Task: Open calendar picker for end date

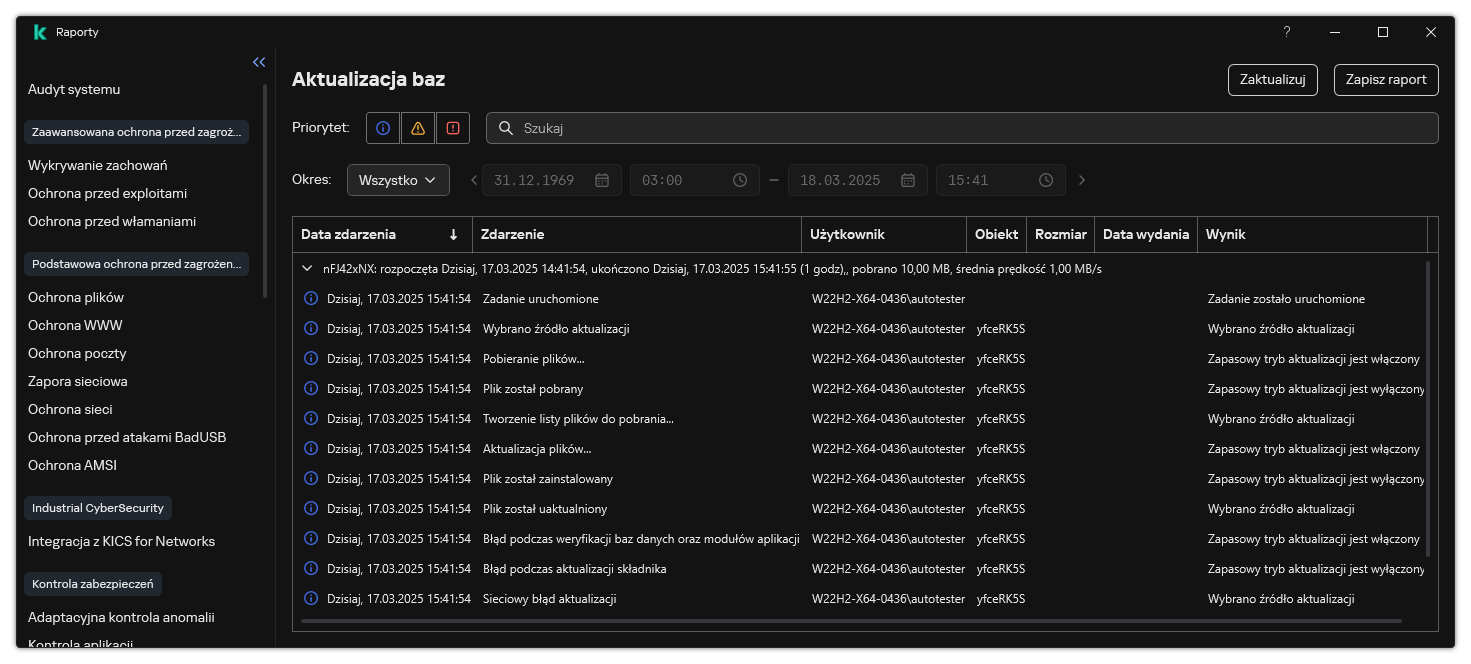Action: coord(908,180)
